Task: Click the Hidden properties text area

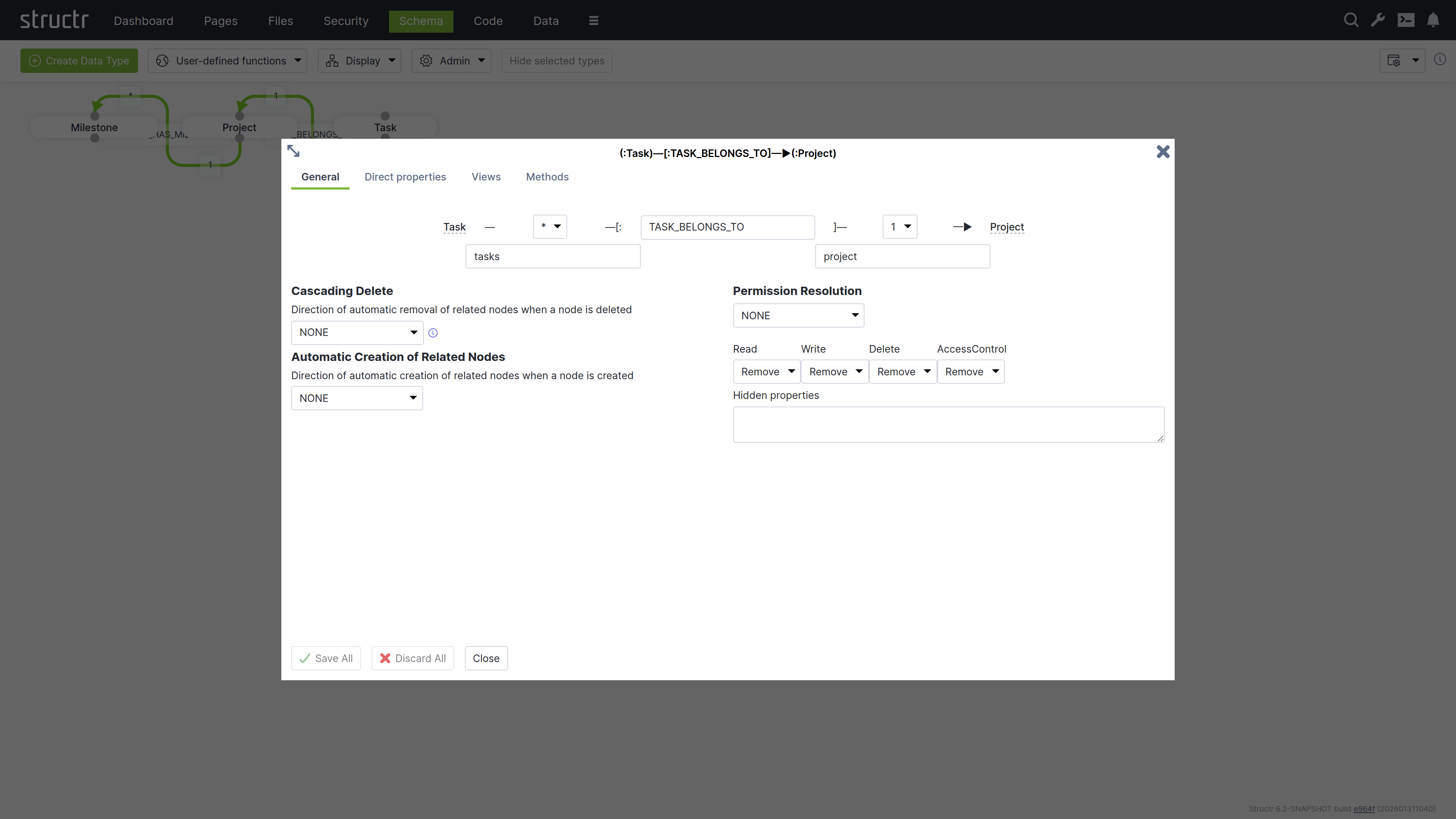Action: [x=948, y=425]
